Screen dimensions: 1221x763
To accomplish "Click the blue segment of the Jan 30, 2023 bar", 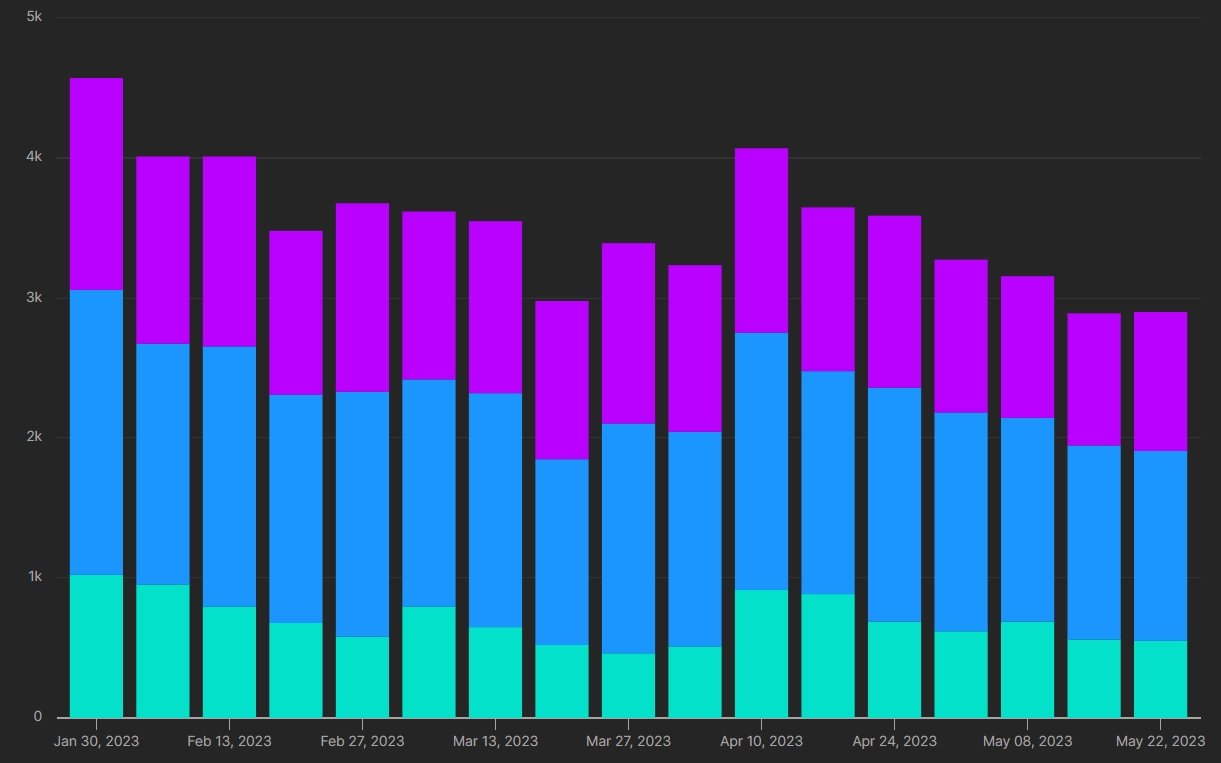I will click(96, 432).
